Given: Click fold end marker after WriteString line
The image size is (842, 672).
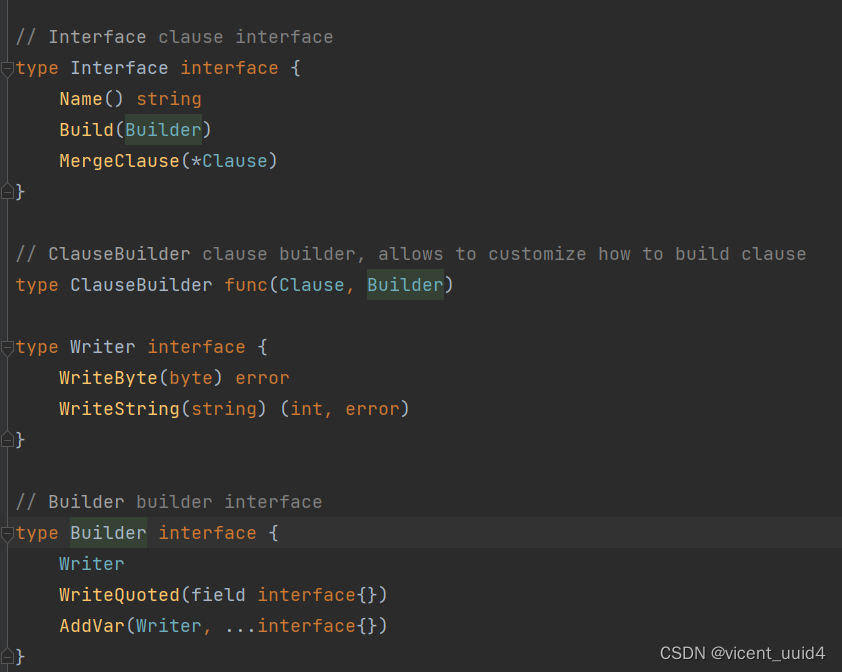Looking at the screenshot, I should [7, 440].
